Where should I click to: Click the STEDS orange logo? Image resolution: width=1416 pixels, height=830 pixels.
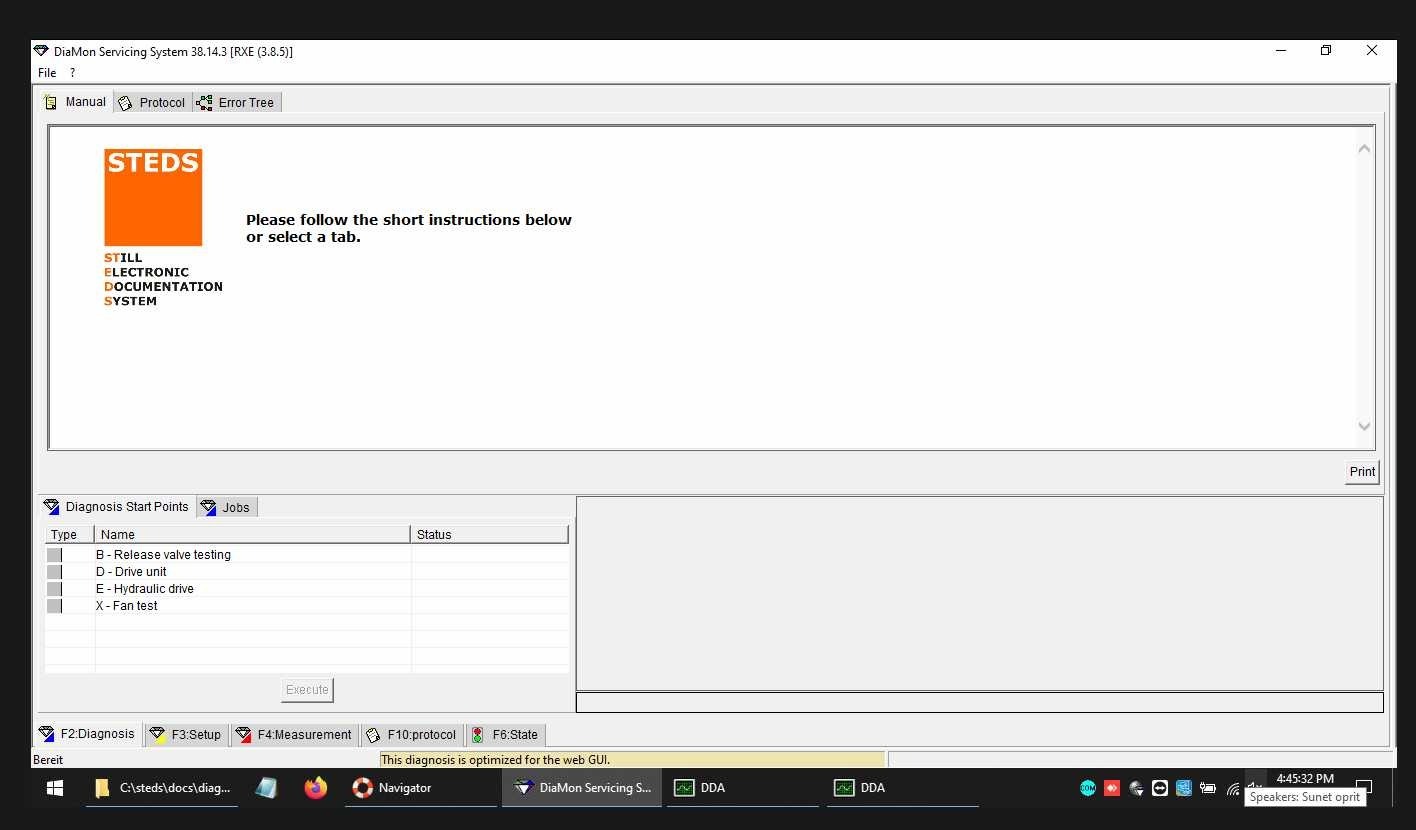pos(153,197)
